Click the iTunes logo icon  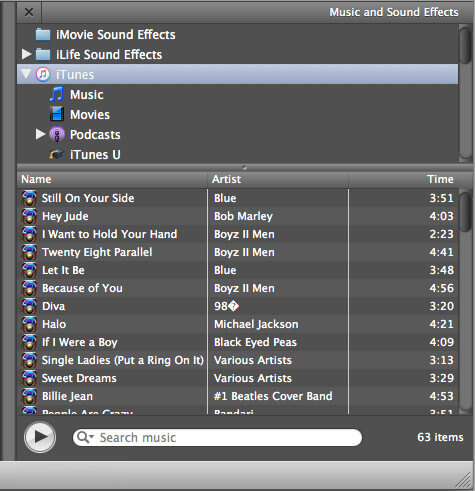[43, 74]
